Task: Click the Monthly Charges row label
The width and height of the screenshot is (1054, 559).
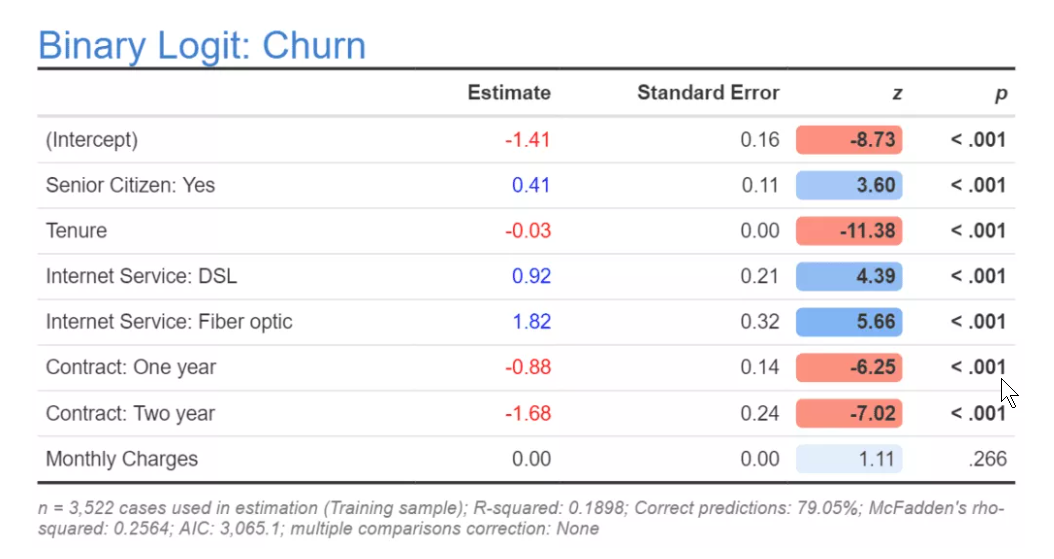Action: pyautogui.click(x=122, y=459)
